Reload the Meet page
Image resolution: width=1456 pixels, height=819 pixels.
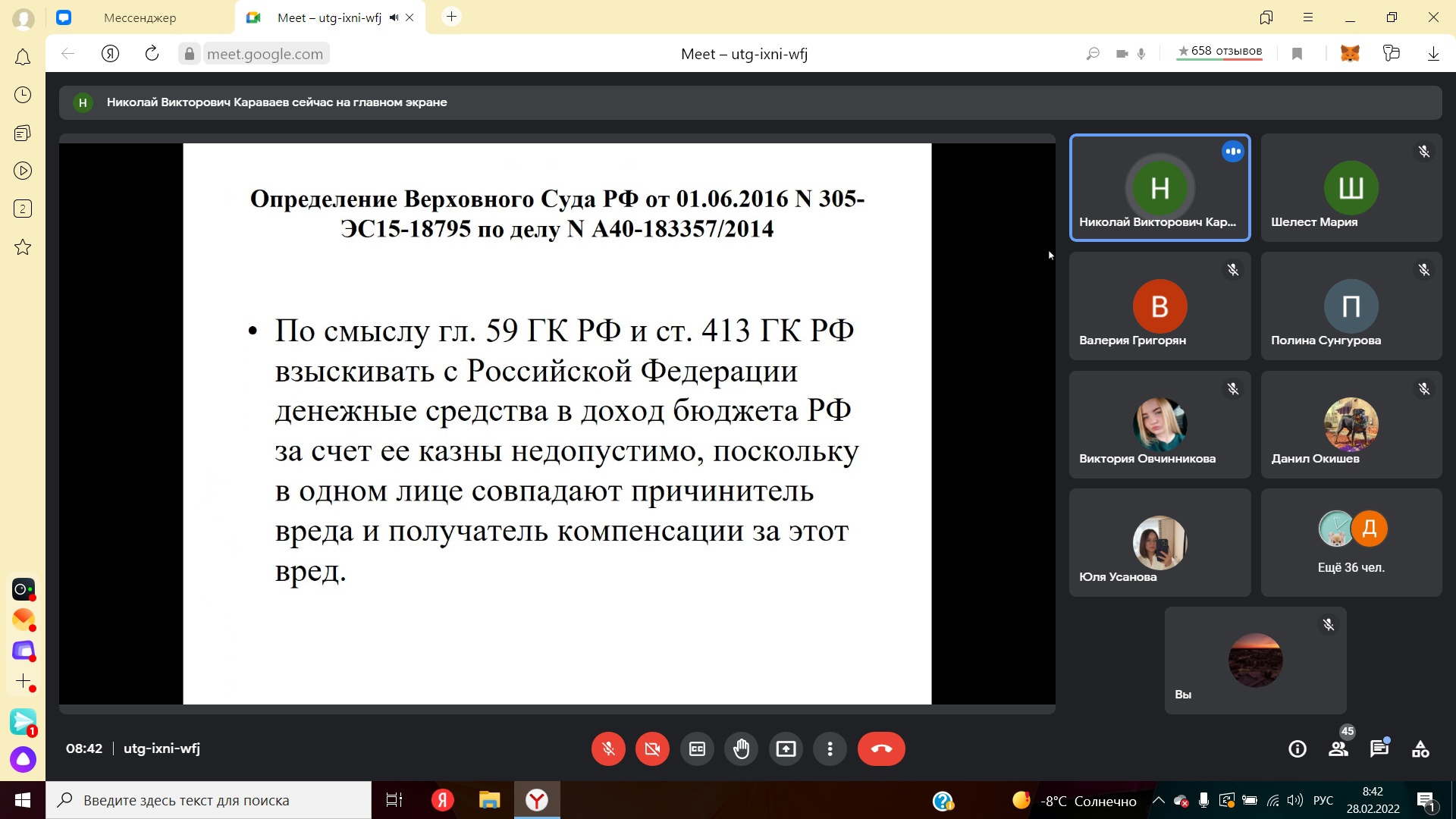[x=152, y=54]
